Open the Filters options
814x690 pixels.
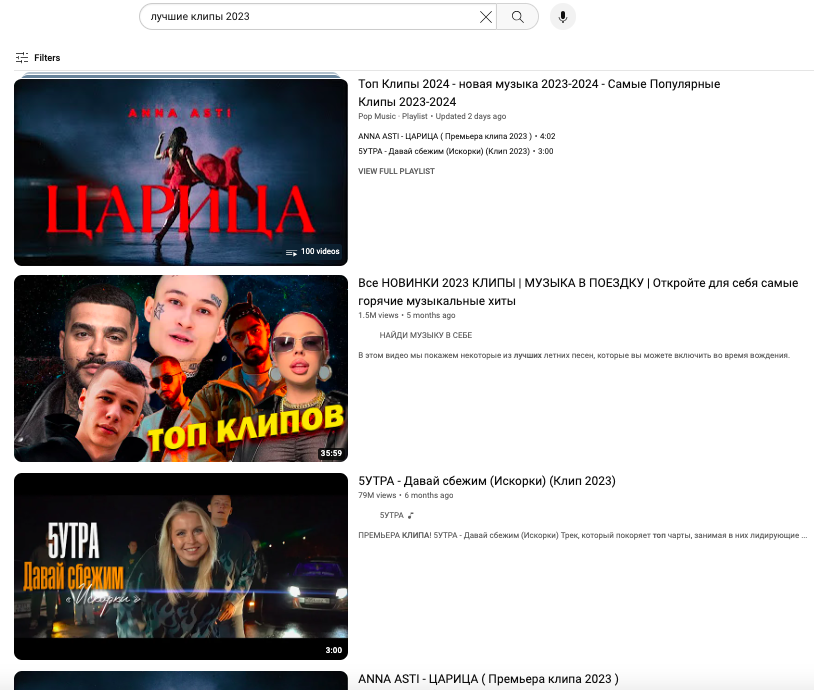tap(38, 58)
